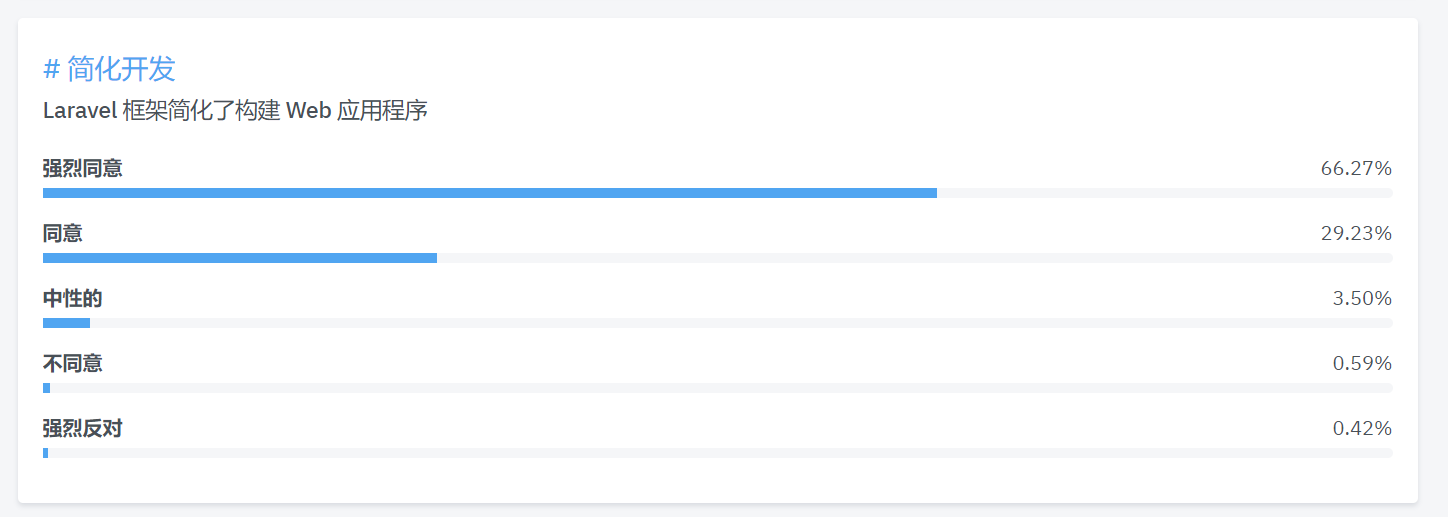Click the blue filled bar for 强烈同意
The width and height of the screenshot is (1448, 517).
[x=490, y=193]
